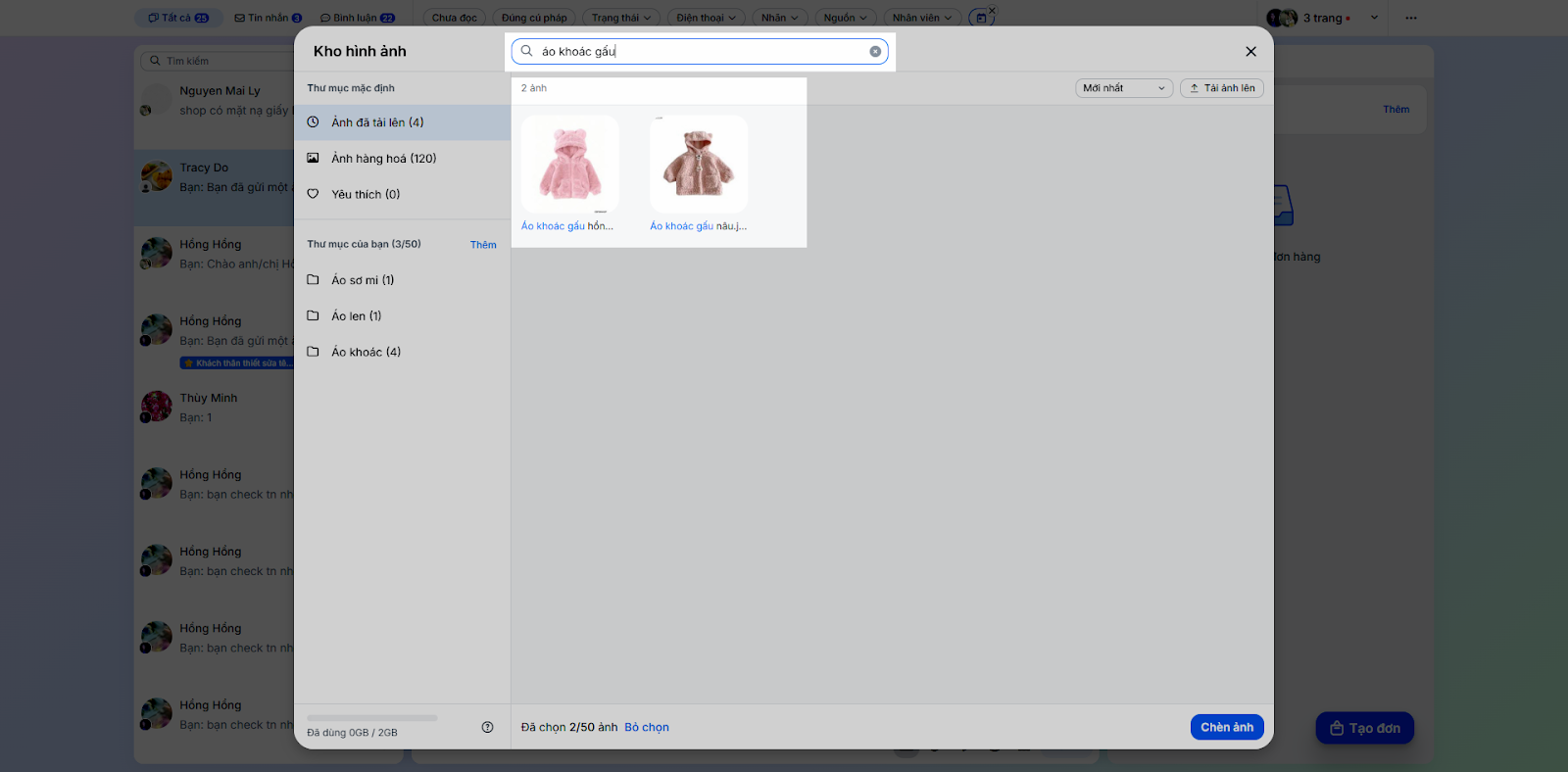Viewport: 1568px width, 772px height.
Task: Switch to the Bình luận tab
Action: (x=358, y=18)
